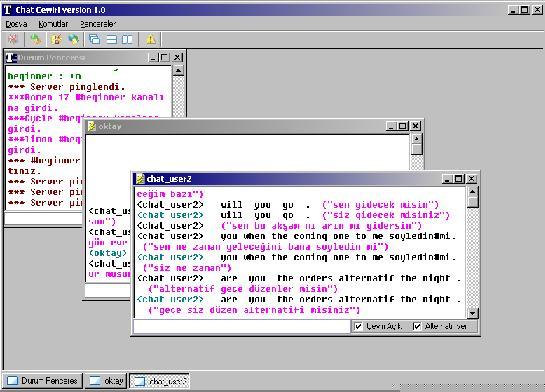The image size is (545, 392).
Task: Click the scrollbar thumb in chat_user2 window
Action: coord(472,202)
